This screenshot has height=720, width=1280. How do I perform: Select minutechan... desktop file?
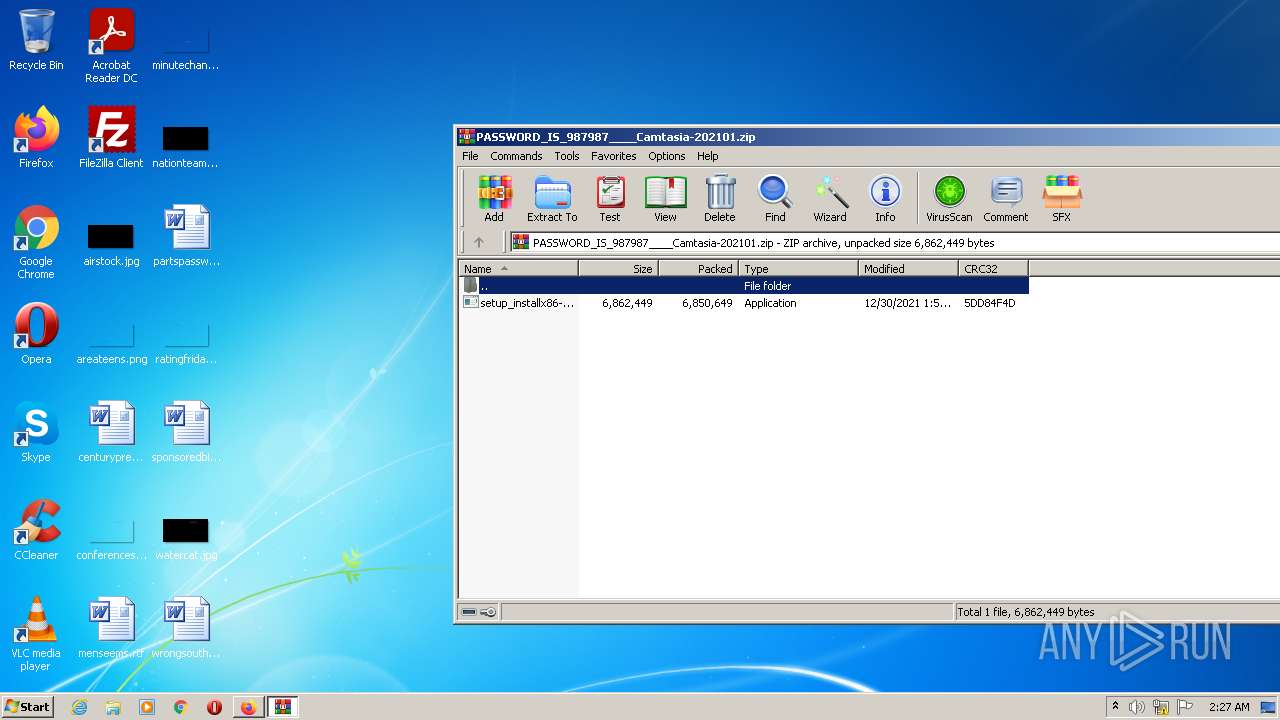[186, 48]
